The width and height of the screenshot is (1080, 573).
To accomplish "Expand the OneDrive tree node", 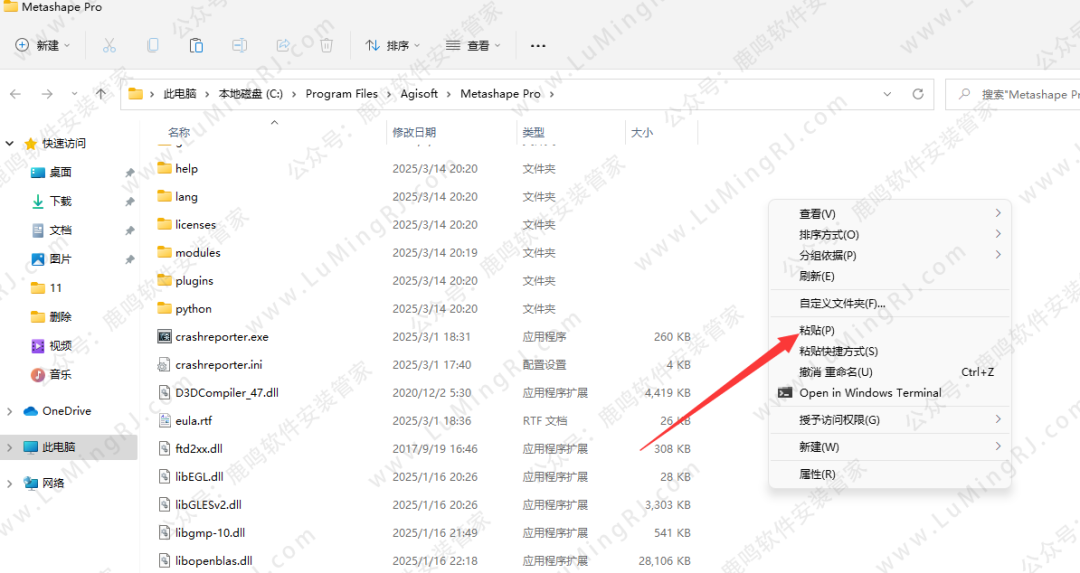I will (10, 411).
